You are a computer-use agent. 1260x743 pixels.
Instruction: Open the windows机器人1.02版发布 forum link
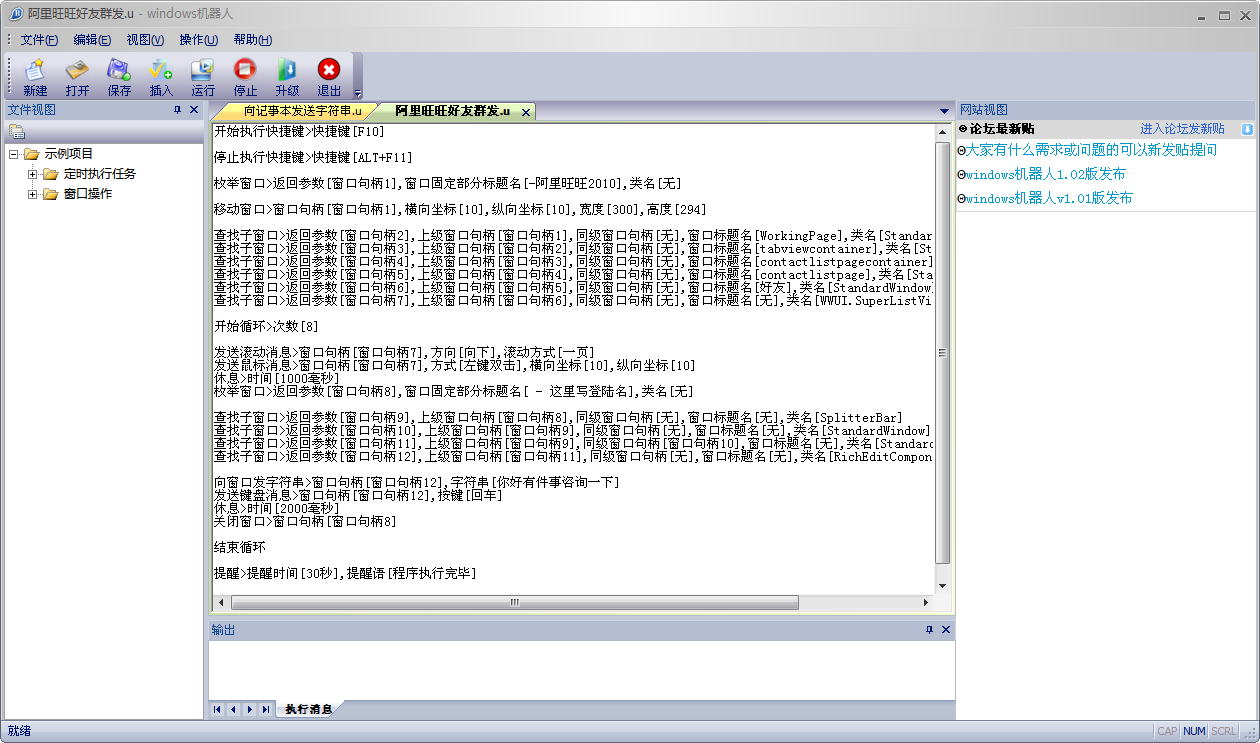[1045, 174]
